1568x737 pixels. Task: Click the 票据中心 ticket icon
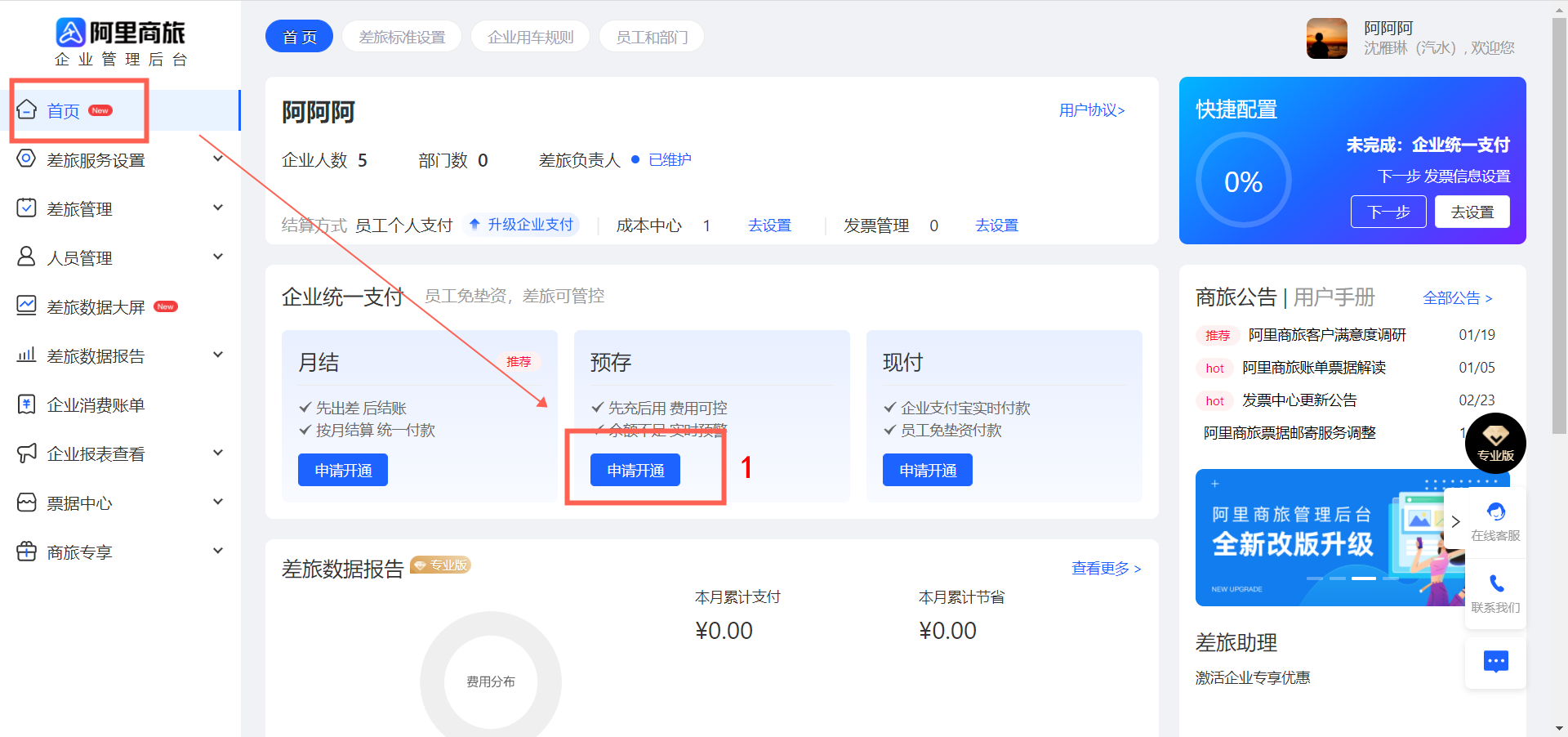(26, 502)
